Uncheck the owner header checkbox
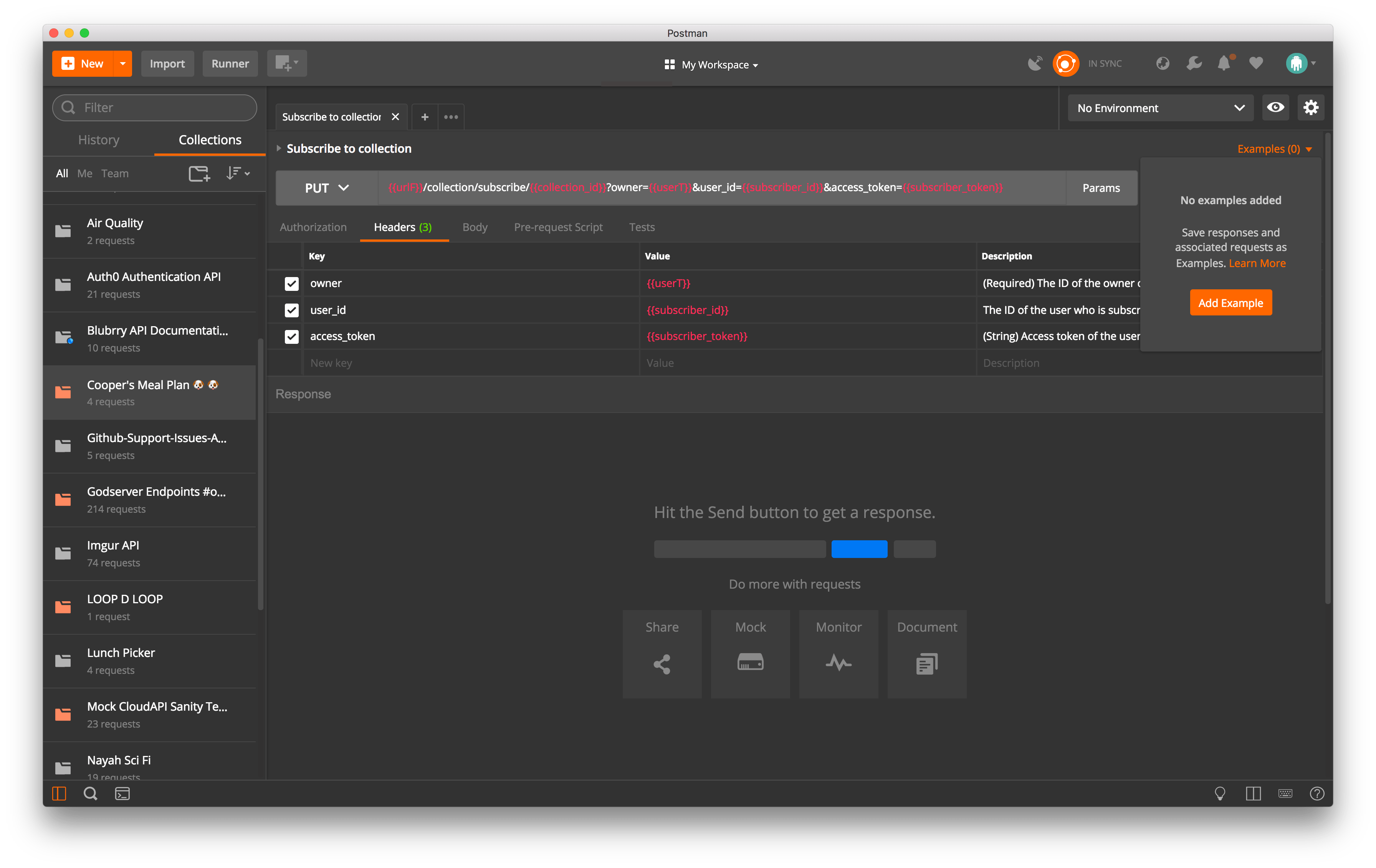 point(291,284)
